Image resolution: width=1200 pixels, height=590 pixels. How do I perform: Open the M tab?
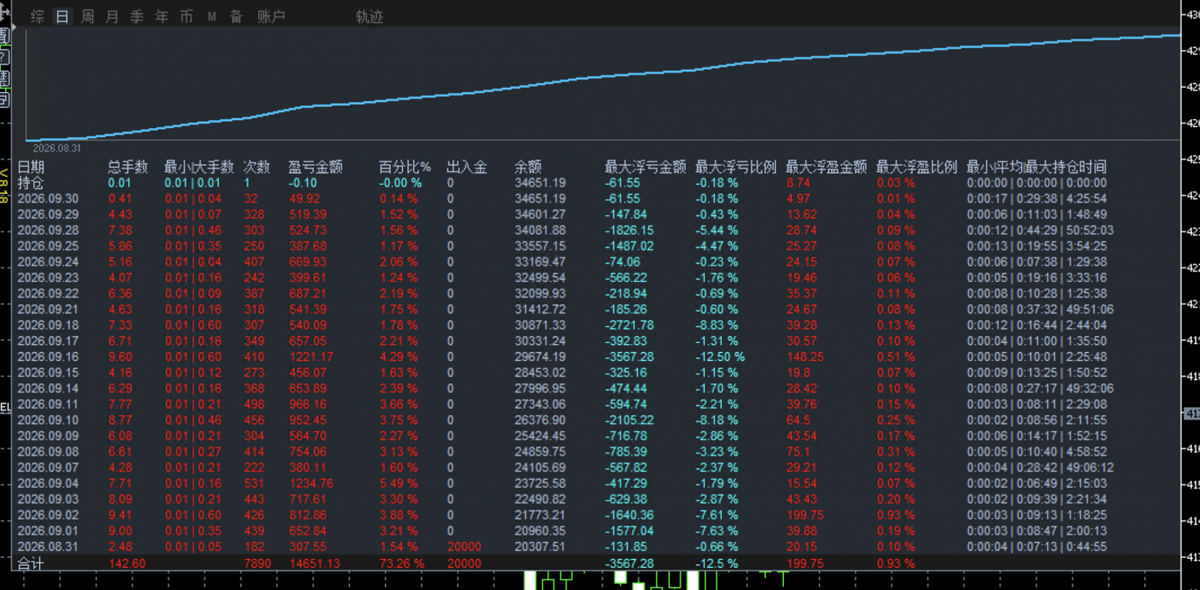[x=212, y=17]
